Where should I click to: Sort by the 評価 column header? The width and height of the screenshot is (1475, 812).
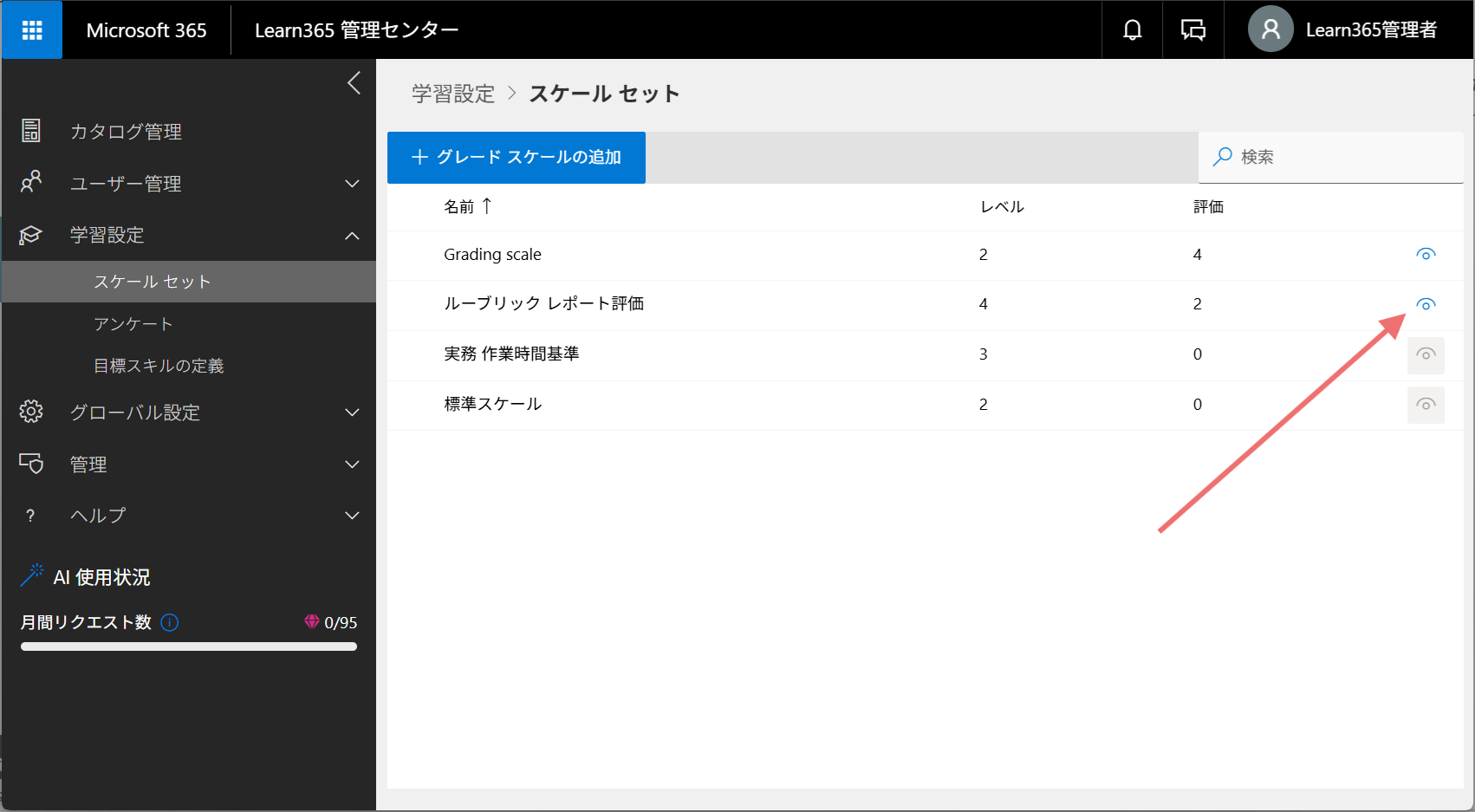tap(1209, 206)
